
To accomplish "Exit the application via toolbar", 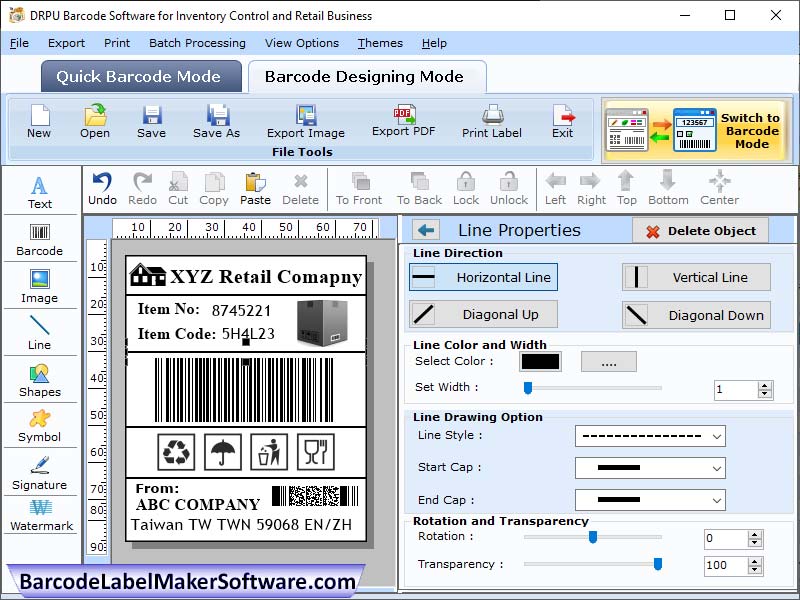I will (563, 121).
